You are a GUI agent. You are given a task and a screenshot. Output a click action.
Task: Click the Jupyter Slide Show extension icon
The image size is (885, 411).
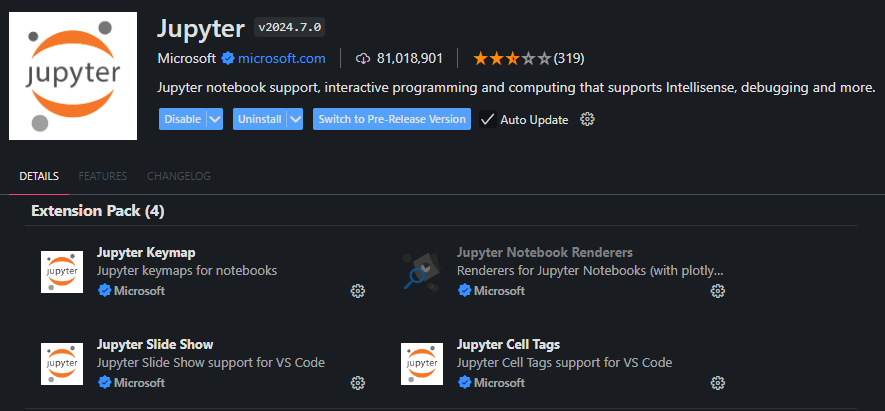62,364
